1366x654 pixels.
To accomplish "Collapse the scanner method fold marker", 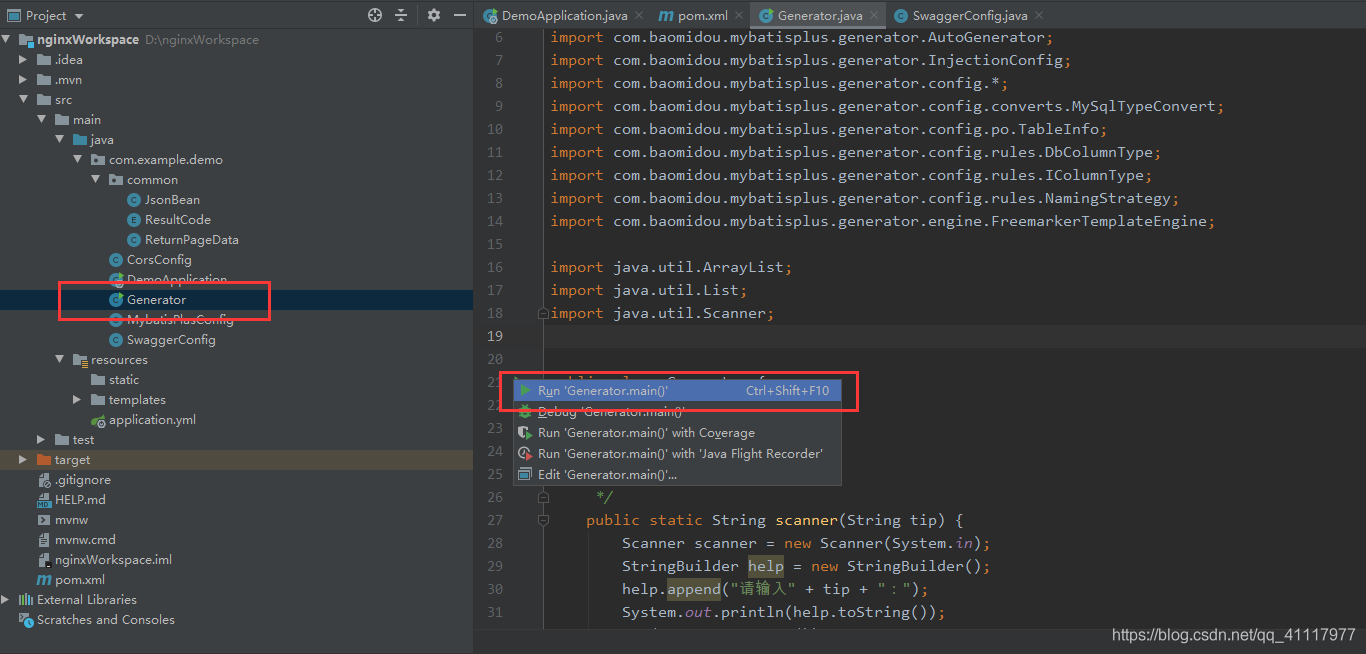I will click(x=543, y=520).
